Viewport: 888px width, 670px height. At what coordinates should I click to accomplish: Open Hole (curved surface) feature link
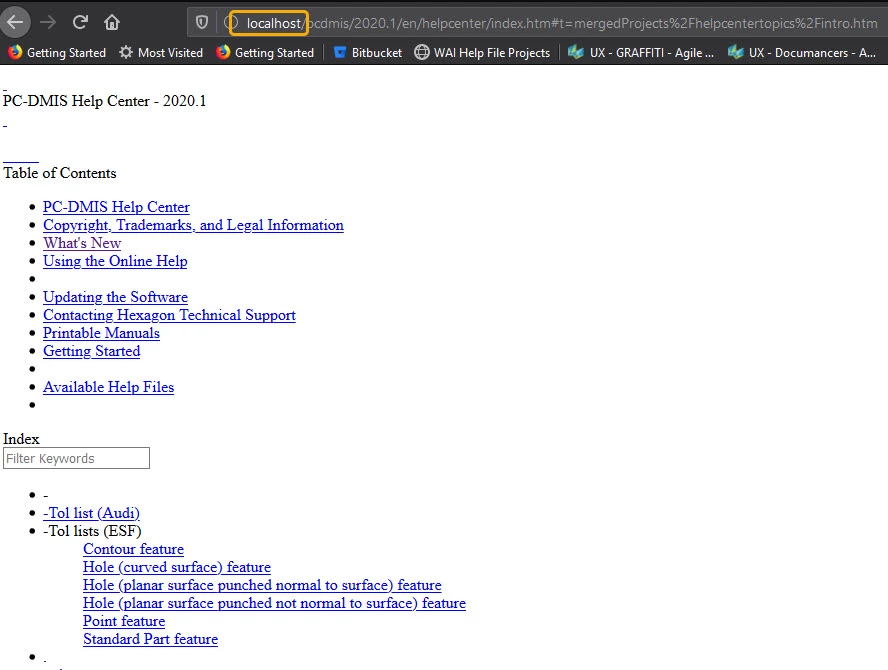tap(177, 567)
